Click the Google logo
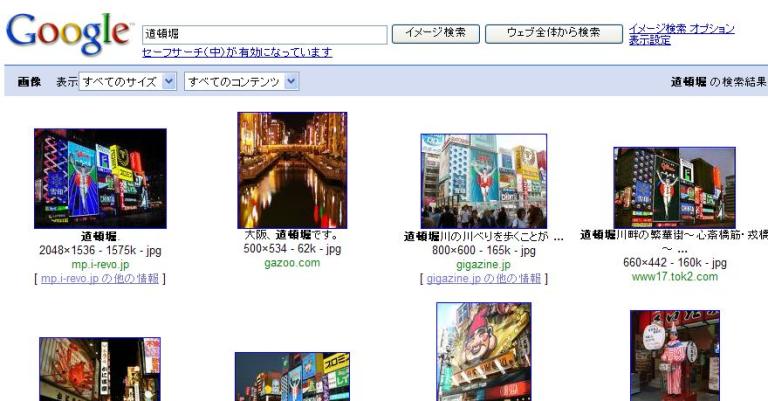The width and height of the screenshot is (768, 401). point(69,33)
